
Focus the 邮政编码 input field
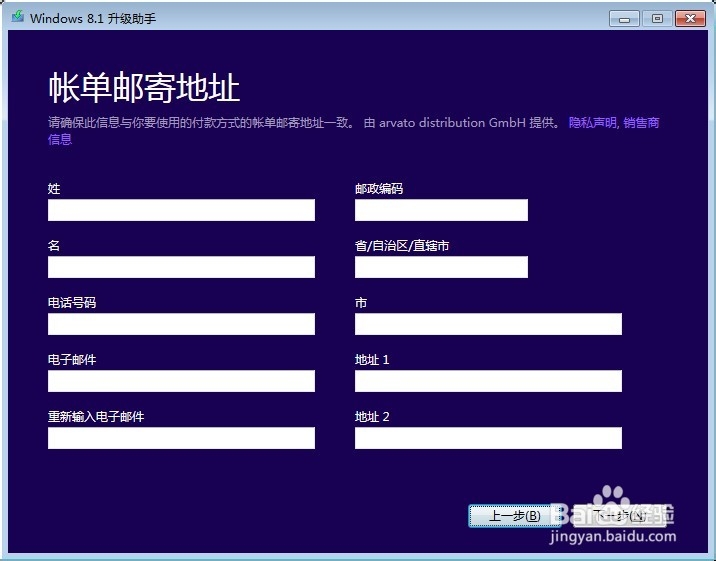(x=441, y=210)
